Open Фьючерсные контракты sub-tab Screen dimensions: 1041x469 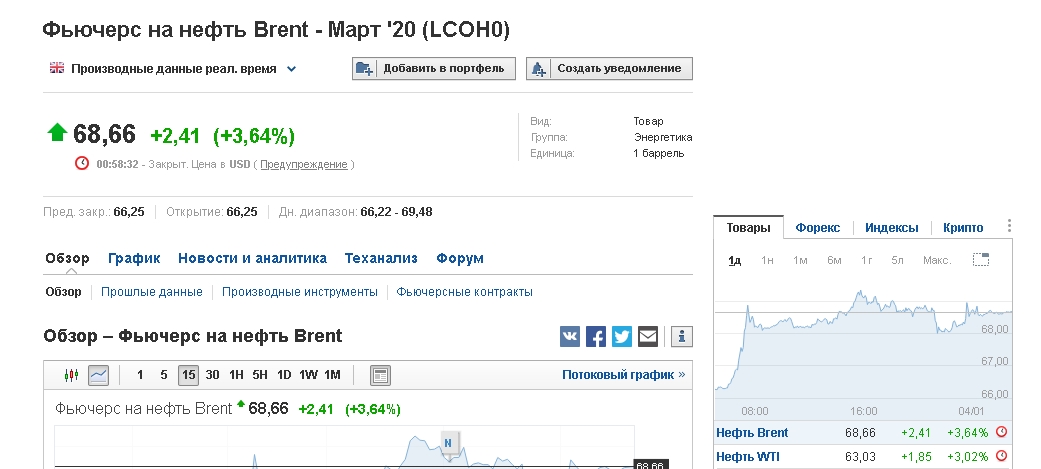(464, 292)
